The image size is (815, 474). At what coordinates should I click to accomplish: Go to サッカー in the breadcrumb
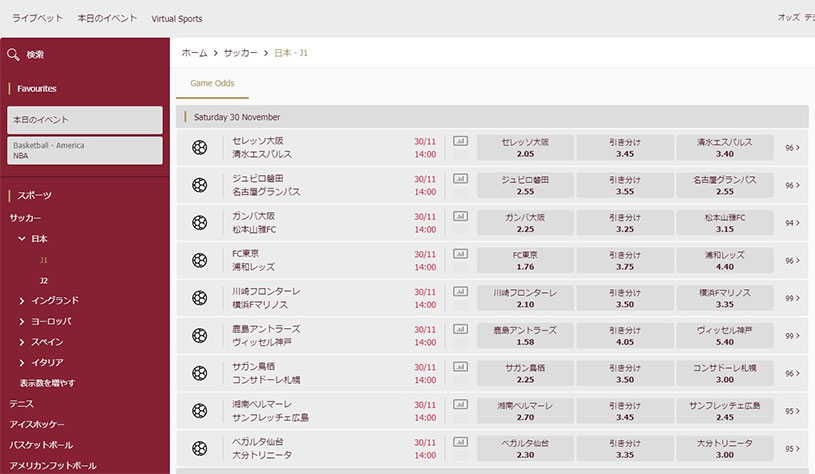pyautogui.click(x=240, y=53)
